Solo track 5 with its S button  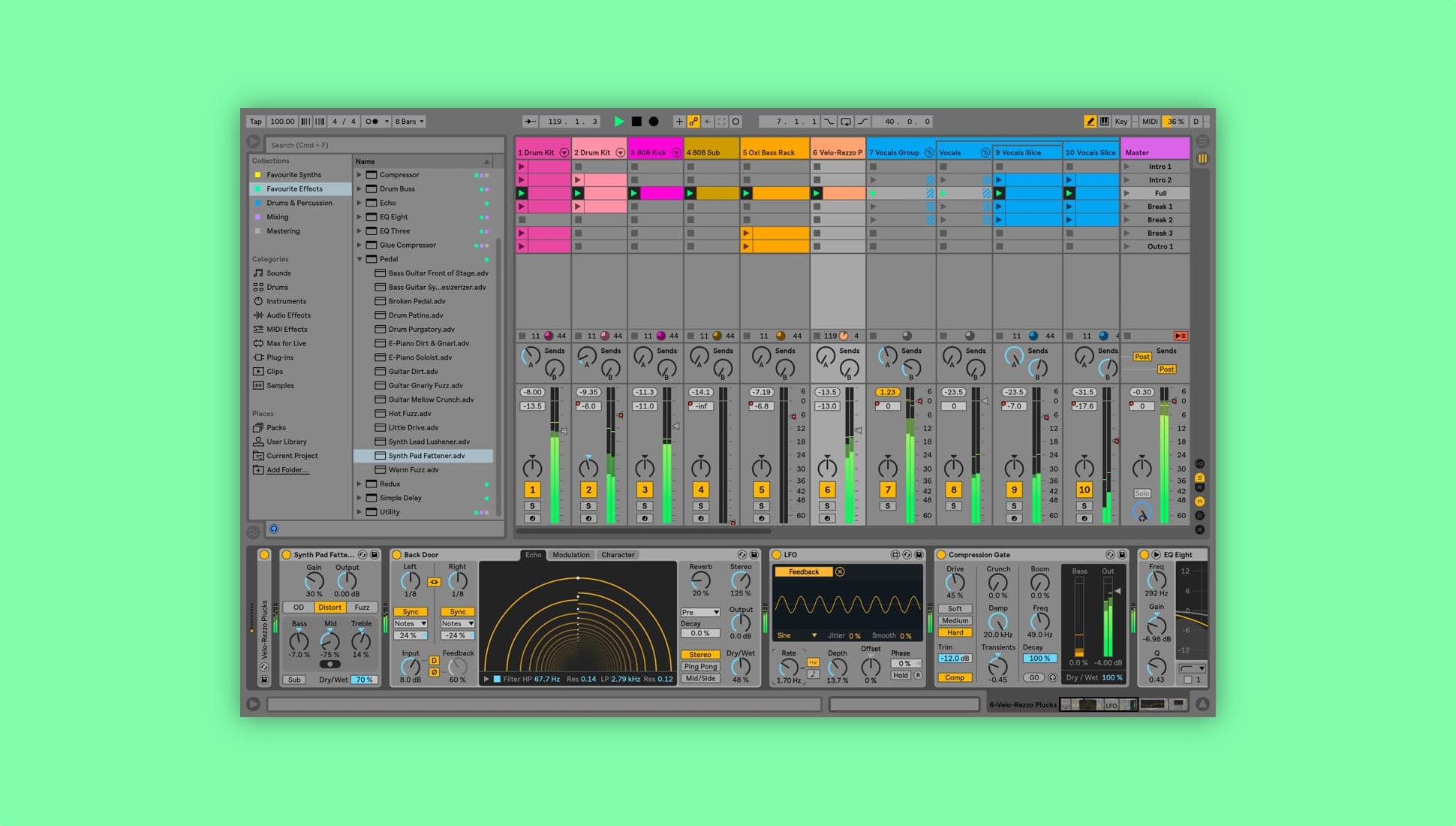[761, 506]
